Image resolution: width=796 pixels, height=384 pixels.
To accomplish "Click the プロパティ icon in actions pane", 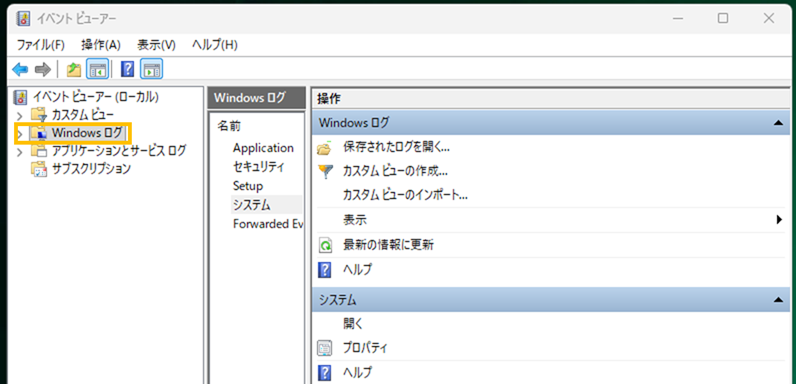I will tap(324, 348).
